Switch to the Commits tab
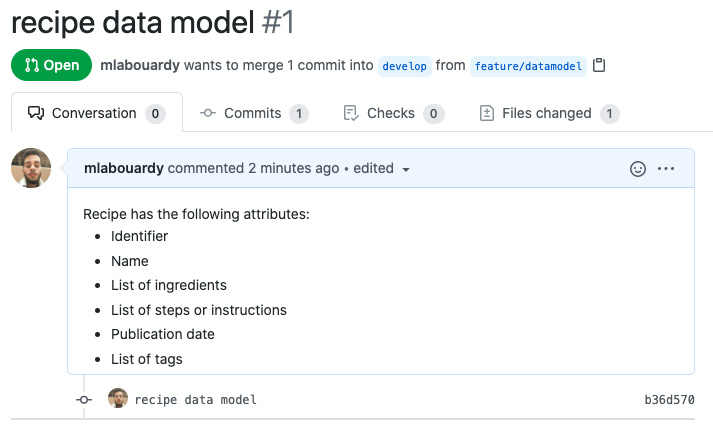 pyautogui.click(x=254, y=113)
